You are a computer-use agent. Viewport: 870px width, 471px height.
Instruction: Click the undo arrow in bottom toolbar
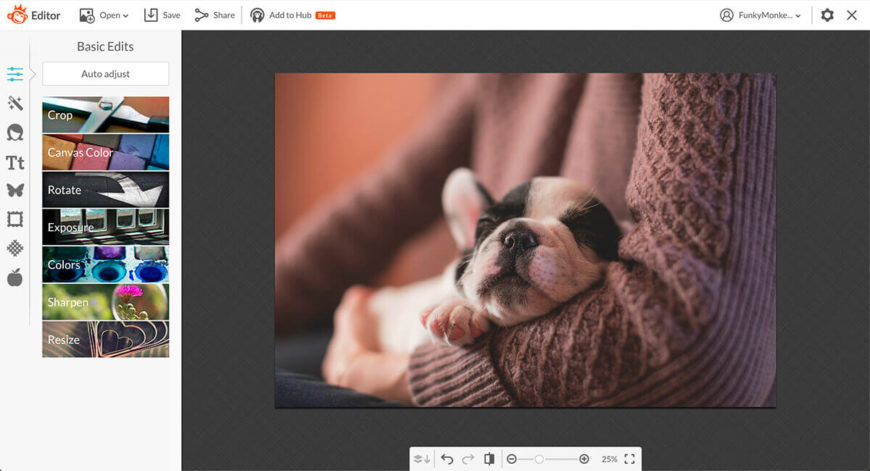pos(447,459)
